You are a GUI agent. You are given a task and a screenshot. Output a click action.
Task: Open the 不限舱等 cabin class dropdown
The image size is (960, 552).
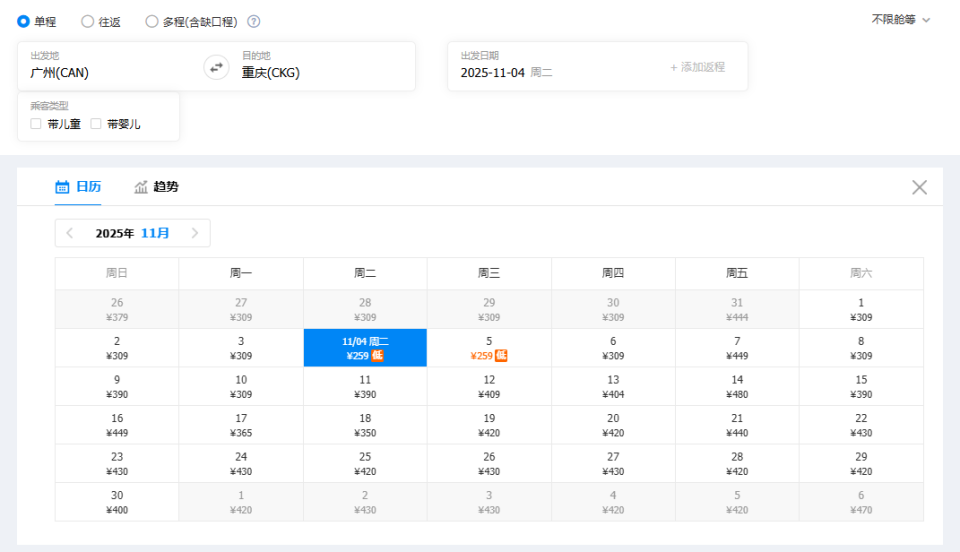901,20
